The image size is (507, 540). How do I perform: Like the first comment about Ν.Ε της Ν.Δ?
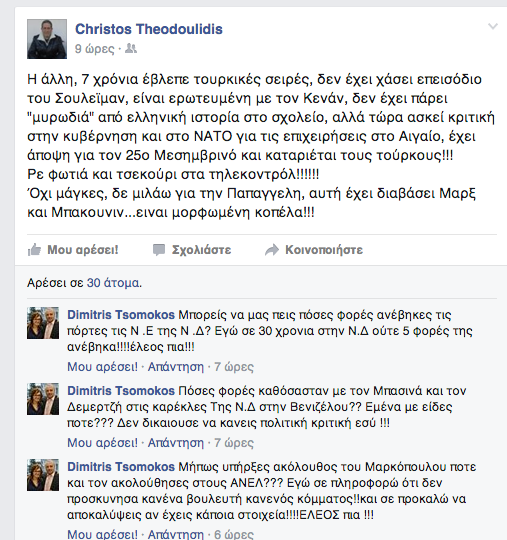(102, 367)
